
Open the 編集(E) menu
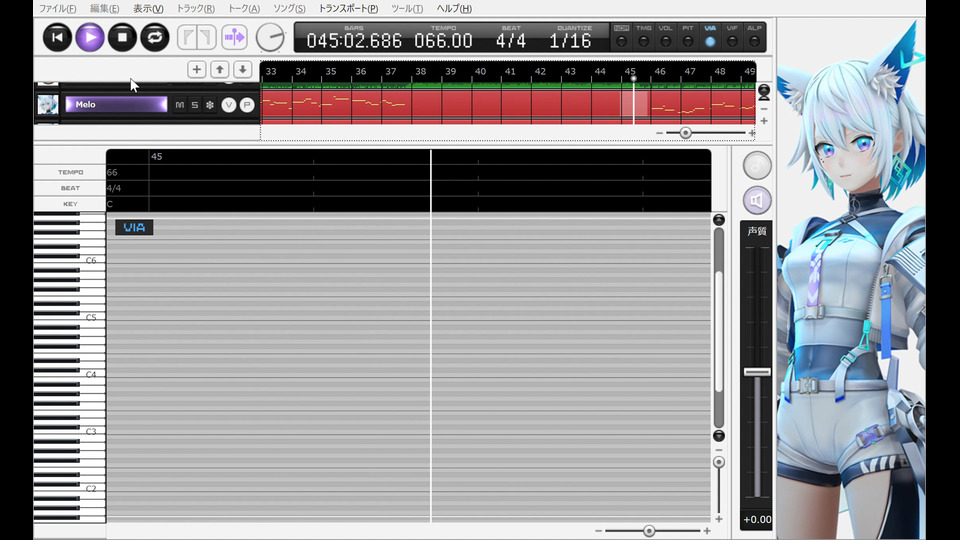point(104,9)
